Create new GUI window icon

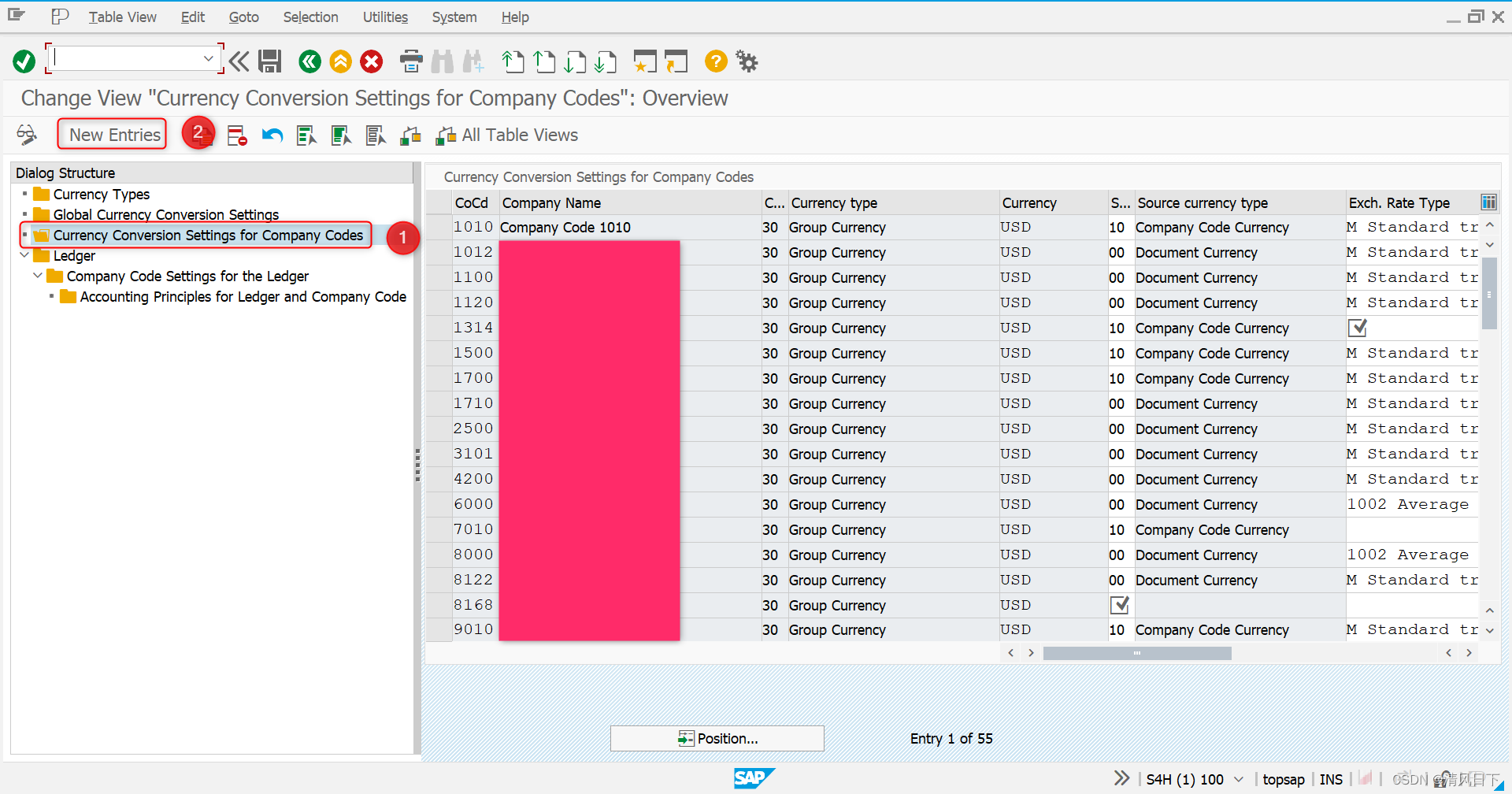[x=645, y=61]
